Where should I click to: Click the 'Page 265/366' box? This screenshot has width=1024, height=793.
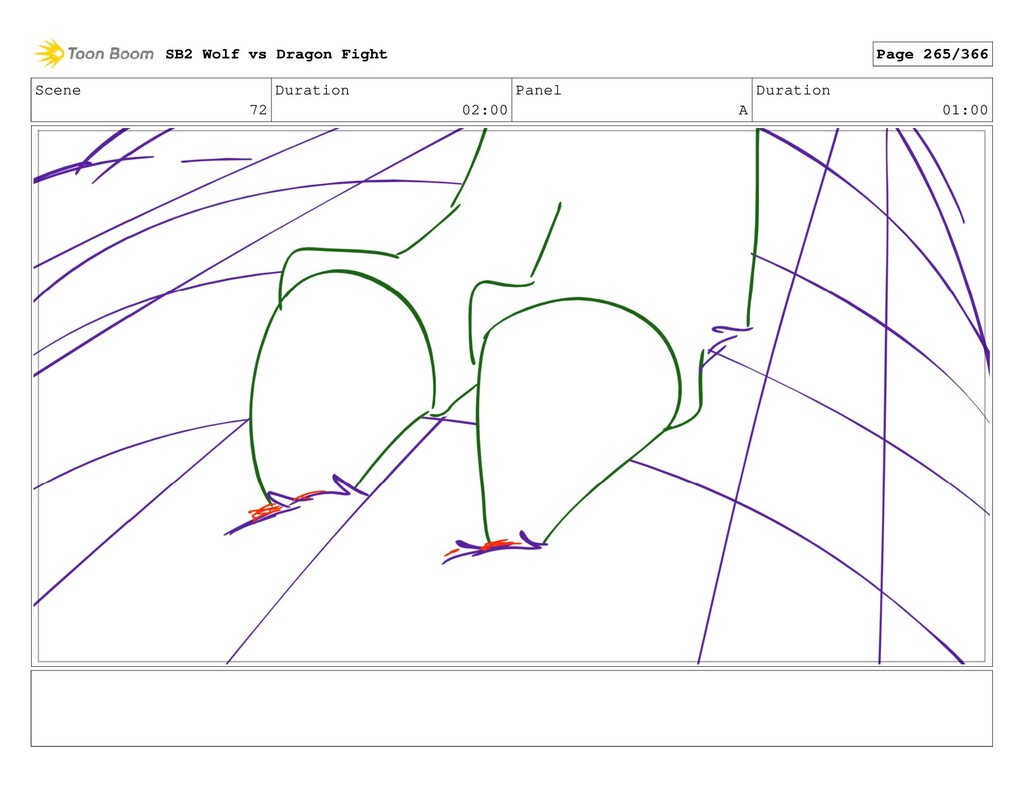[x=932, y=54]
